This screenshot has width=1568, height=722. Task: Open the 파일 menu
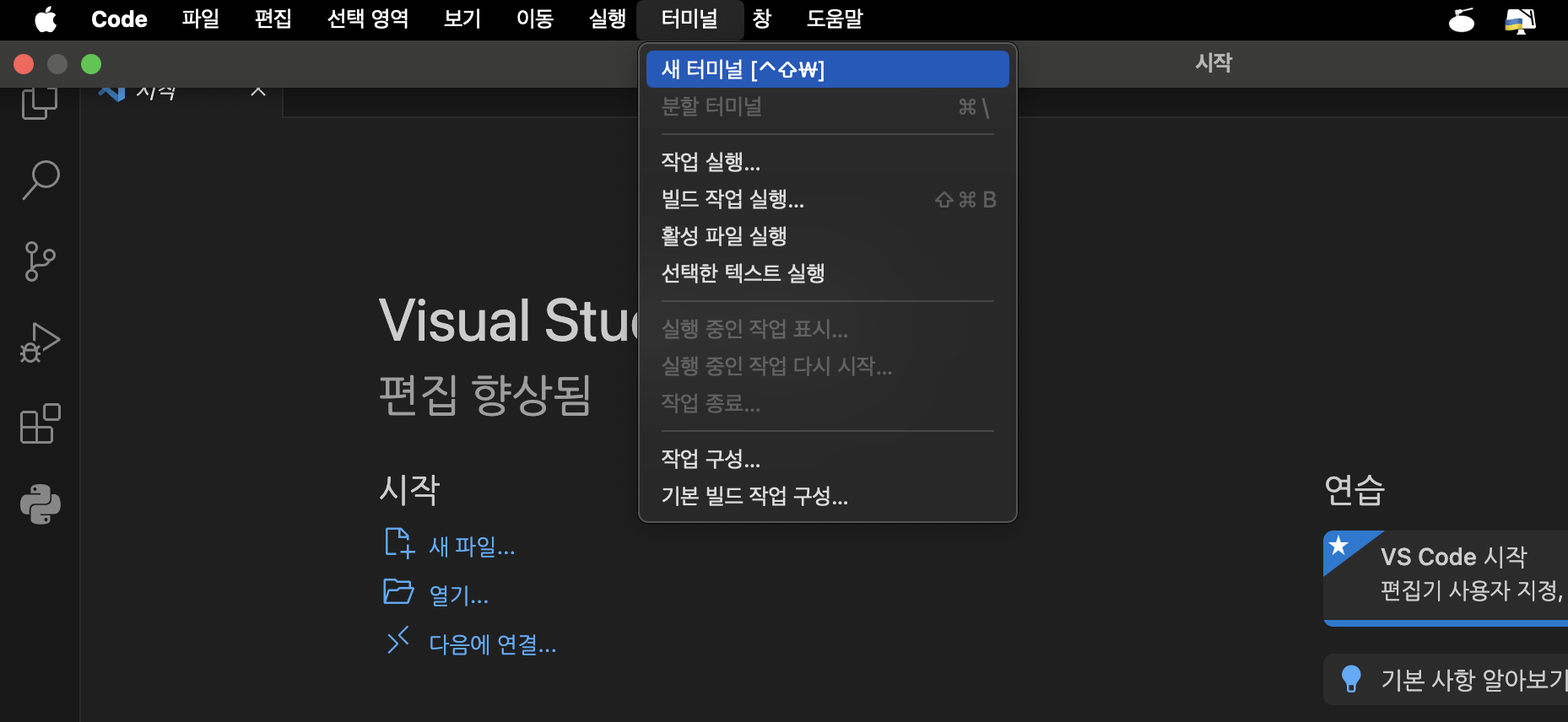[x=201, y=19]
